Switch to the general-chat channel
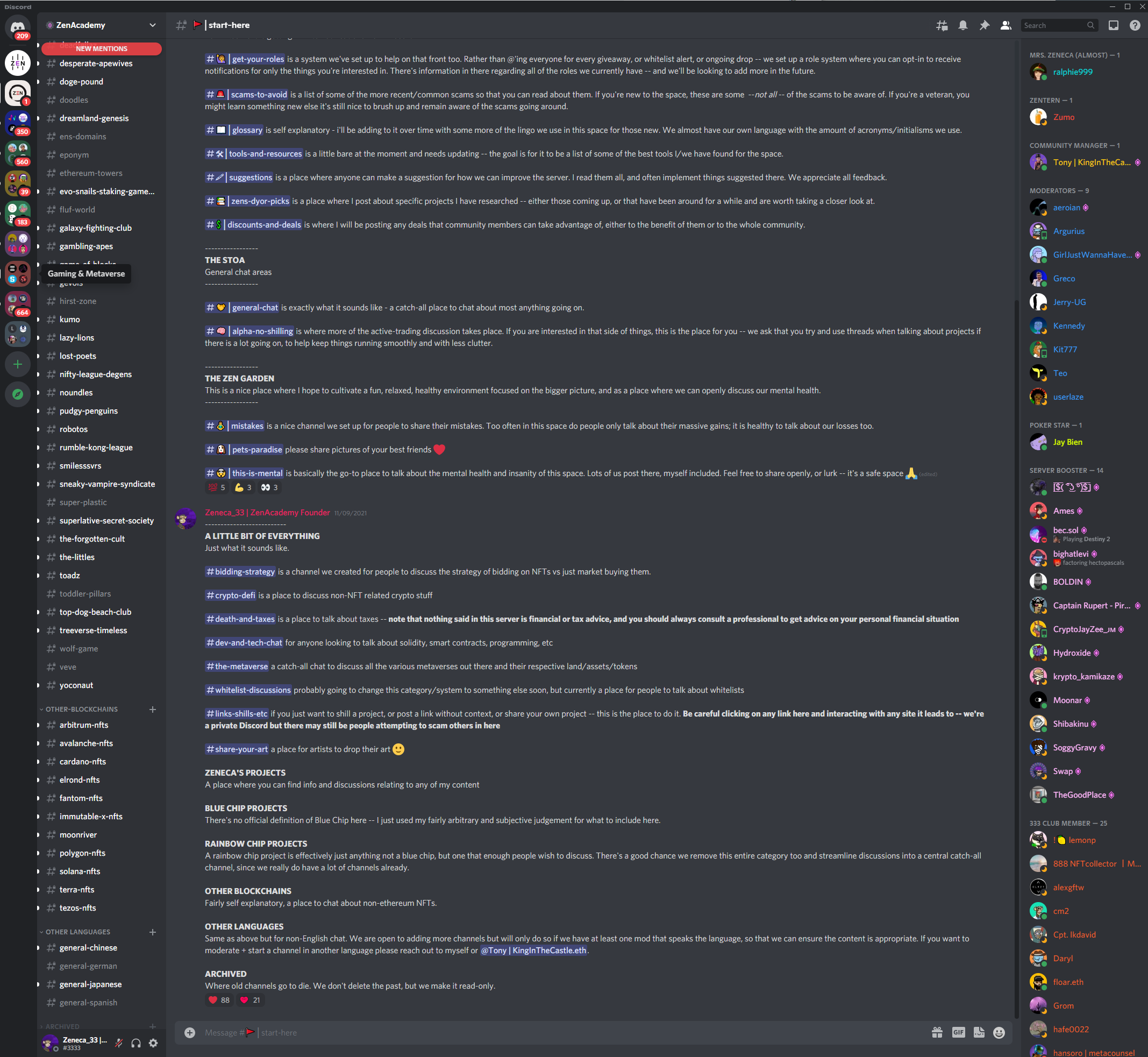 click(x=254, y=307)
